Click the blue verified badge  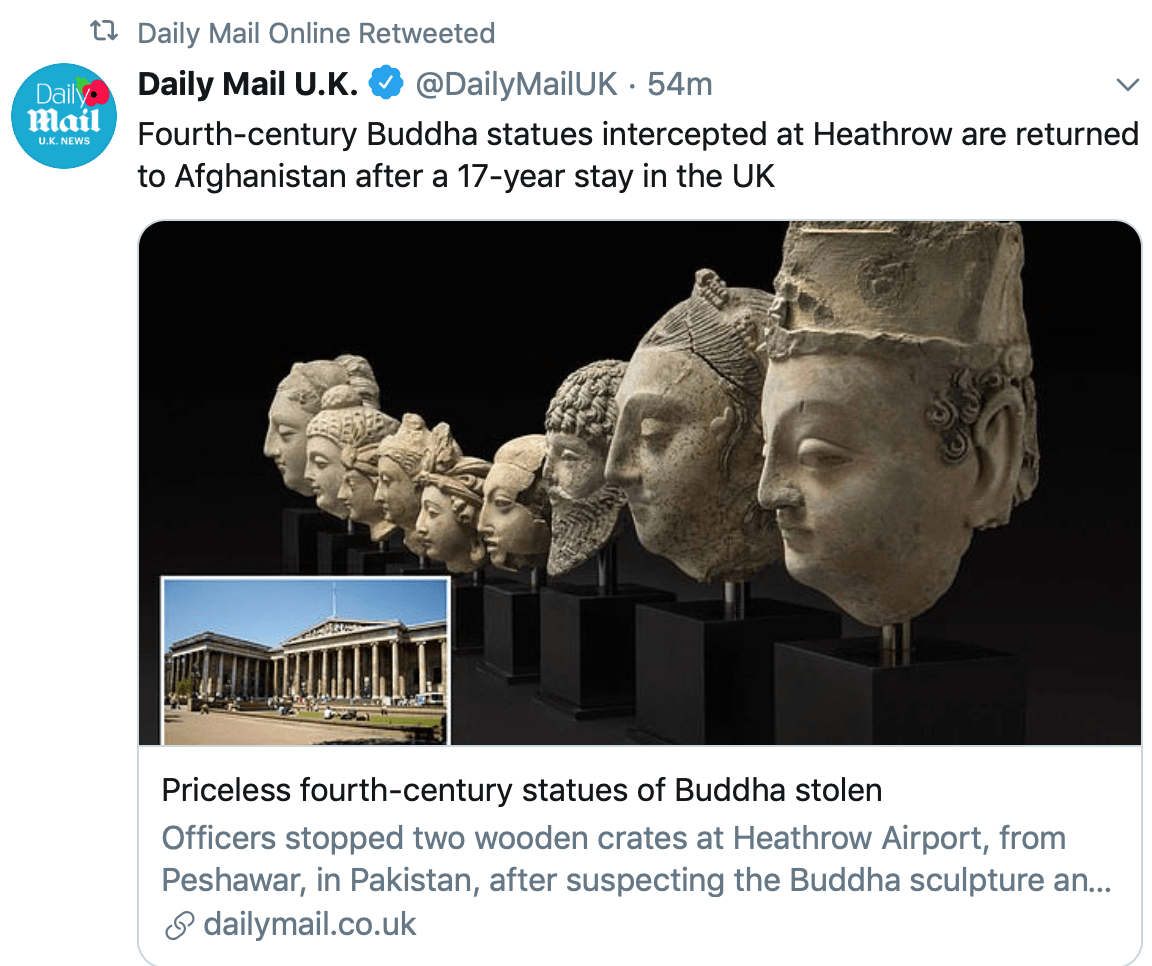click(x=386, y=82)
